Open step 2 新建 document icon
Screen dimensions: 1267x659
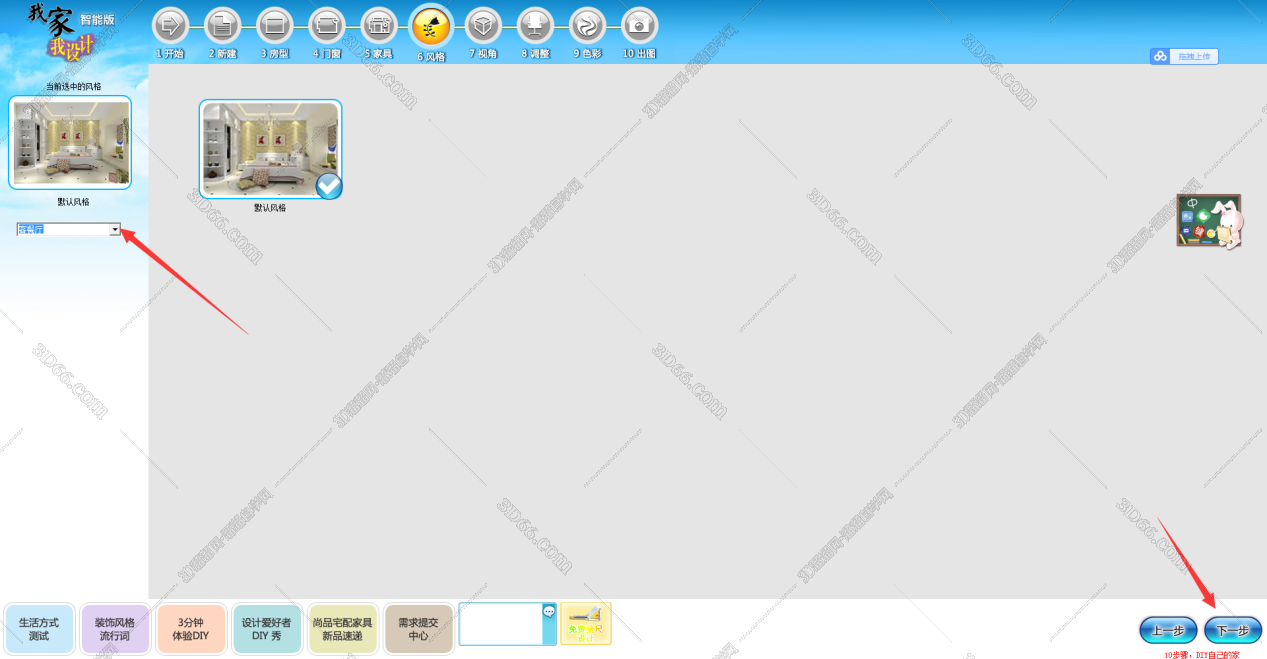pyautogui.click(x=222, y=26)
